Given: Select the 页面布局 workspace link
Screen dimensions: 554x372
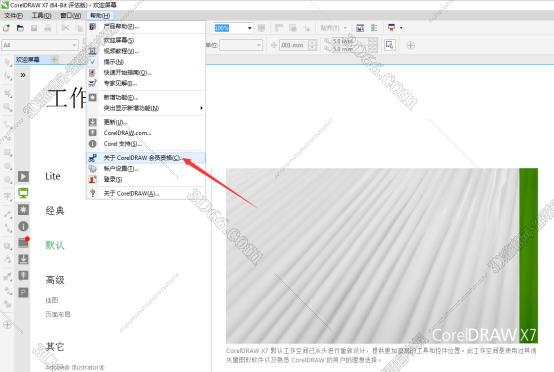Looking at the screenshot, I should pos(58,314).
